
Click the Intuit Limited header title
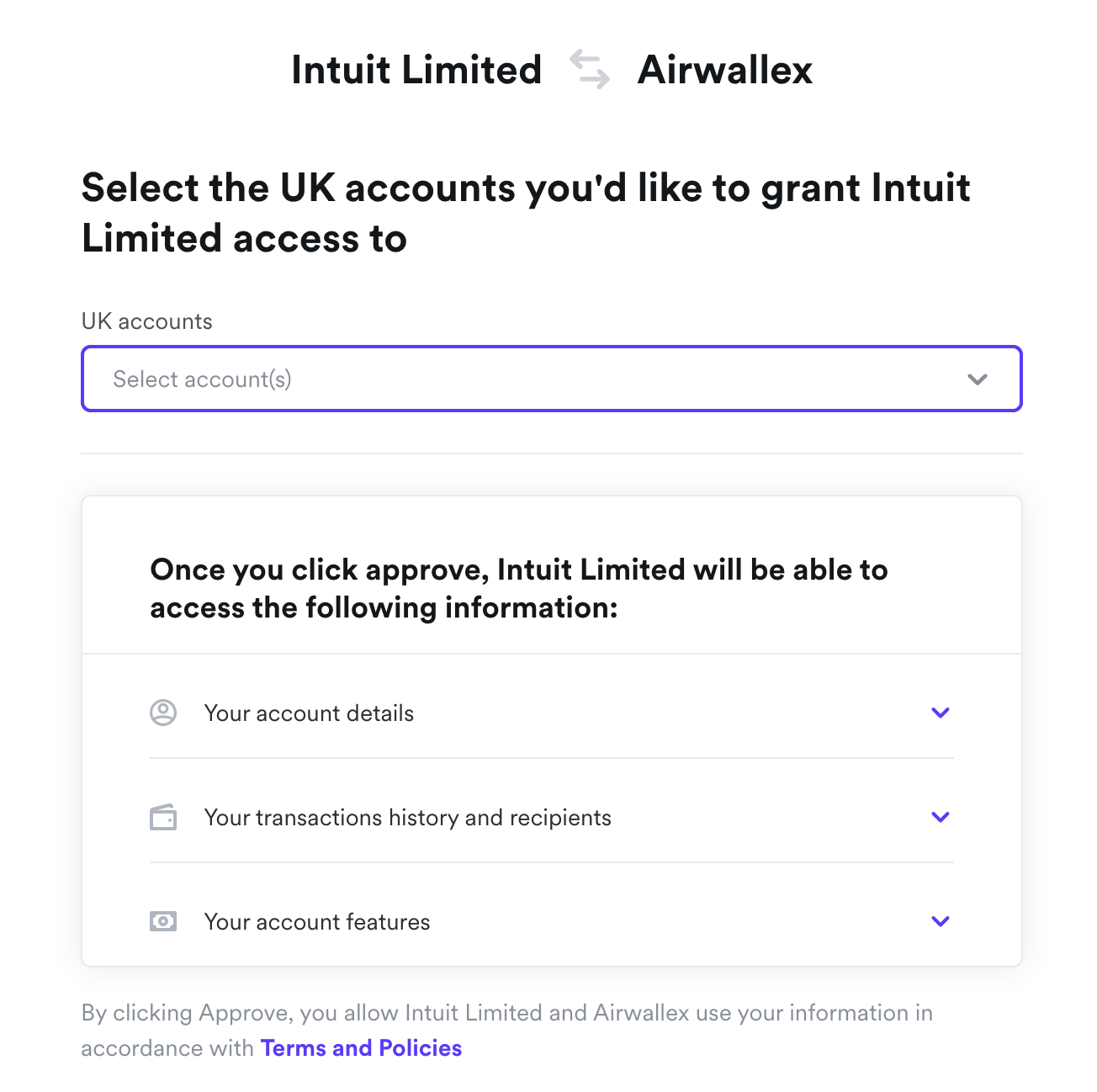[416, 70]
